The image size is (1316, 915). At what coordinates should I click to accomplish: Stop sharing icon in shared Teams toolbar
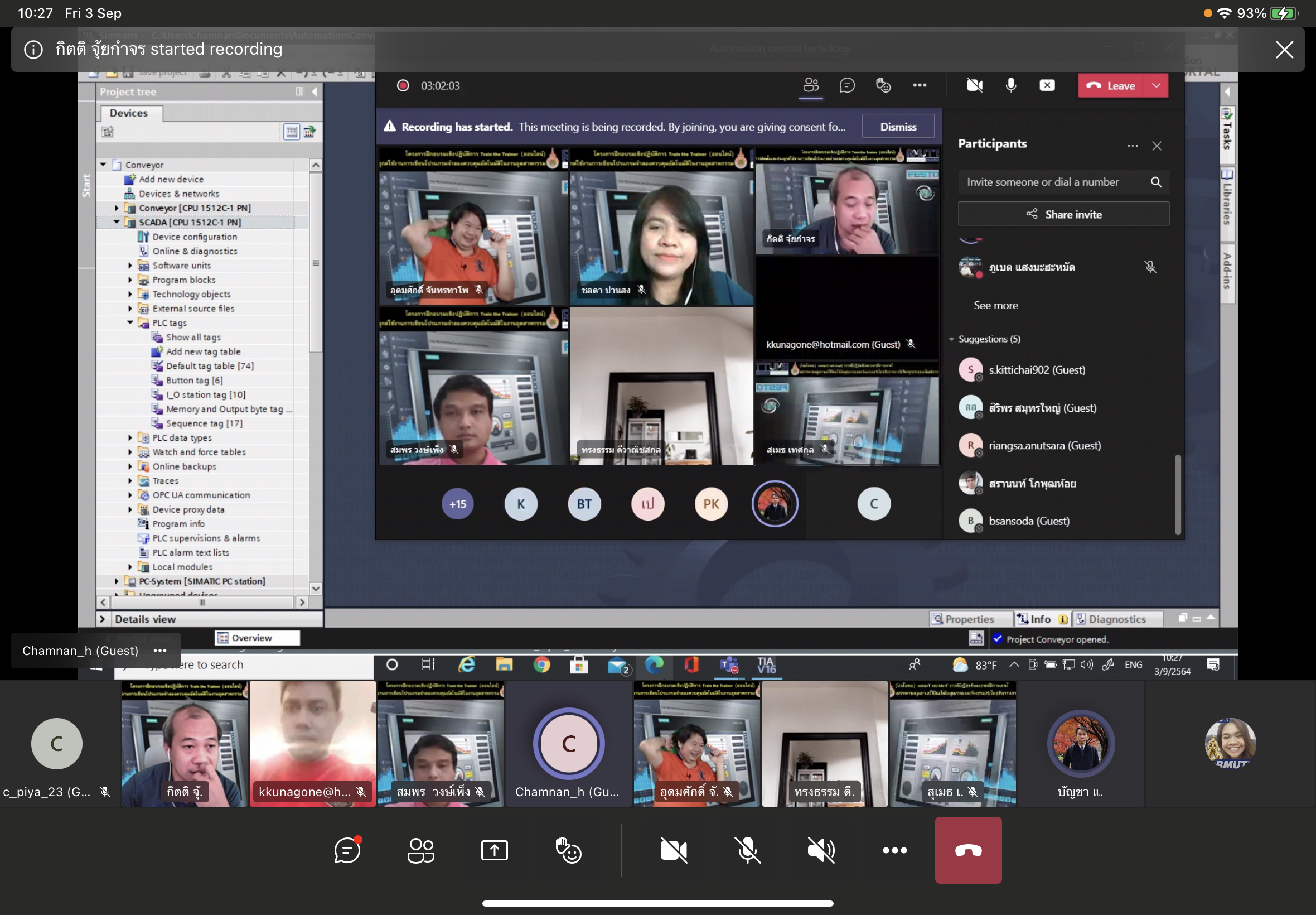[1047, 85]
